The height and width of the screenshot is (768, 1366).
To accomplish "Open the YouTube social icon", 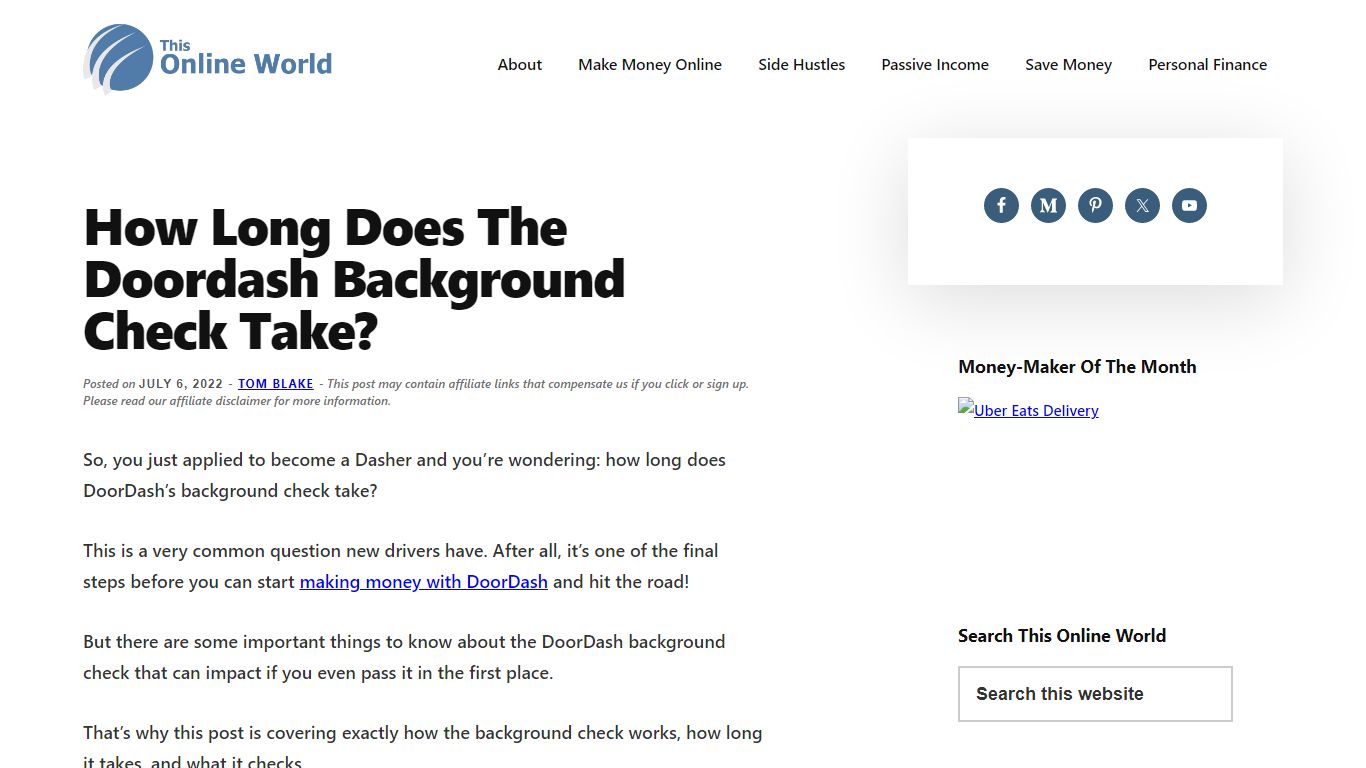I will [1189, 206].
